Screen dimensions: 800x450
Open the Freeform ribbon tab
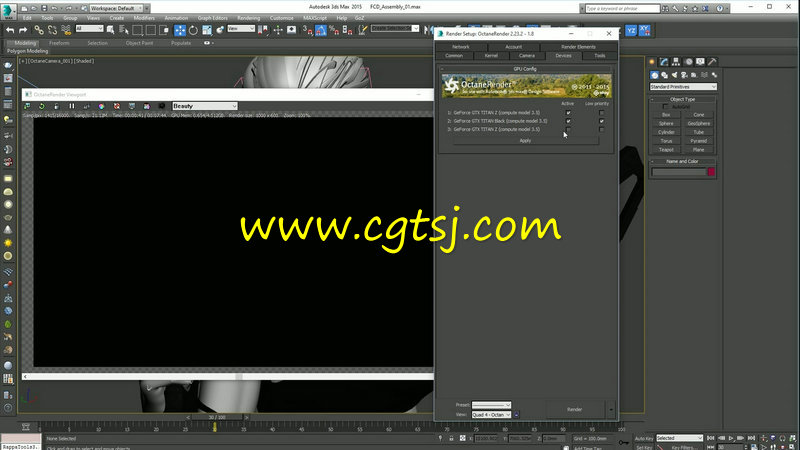point(59,43)
